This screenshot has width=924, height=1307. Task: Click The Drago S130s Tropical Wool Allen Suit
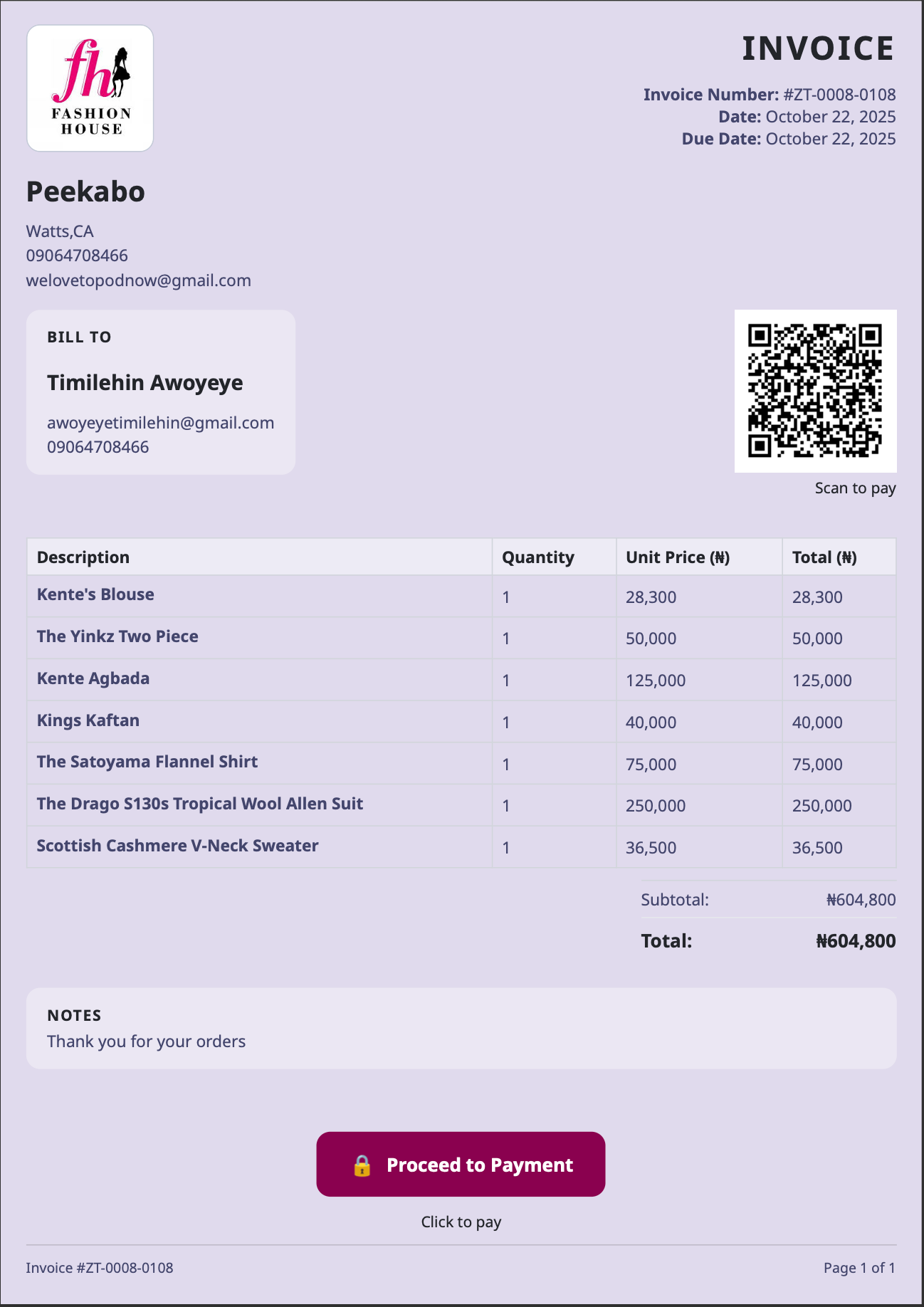tap(200, 804)
